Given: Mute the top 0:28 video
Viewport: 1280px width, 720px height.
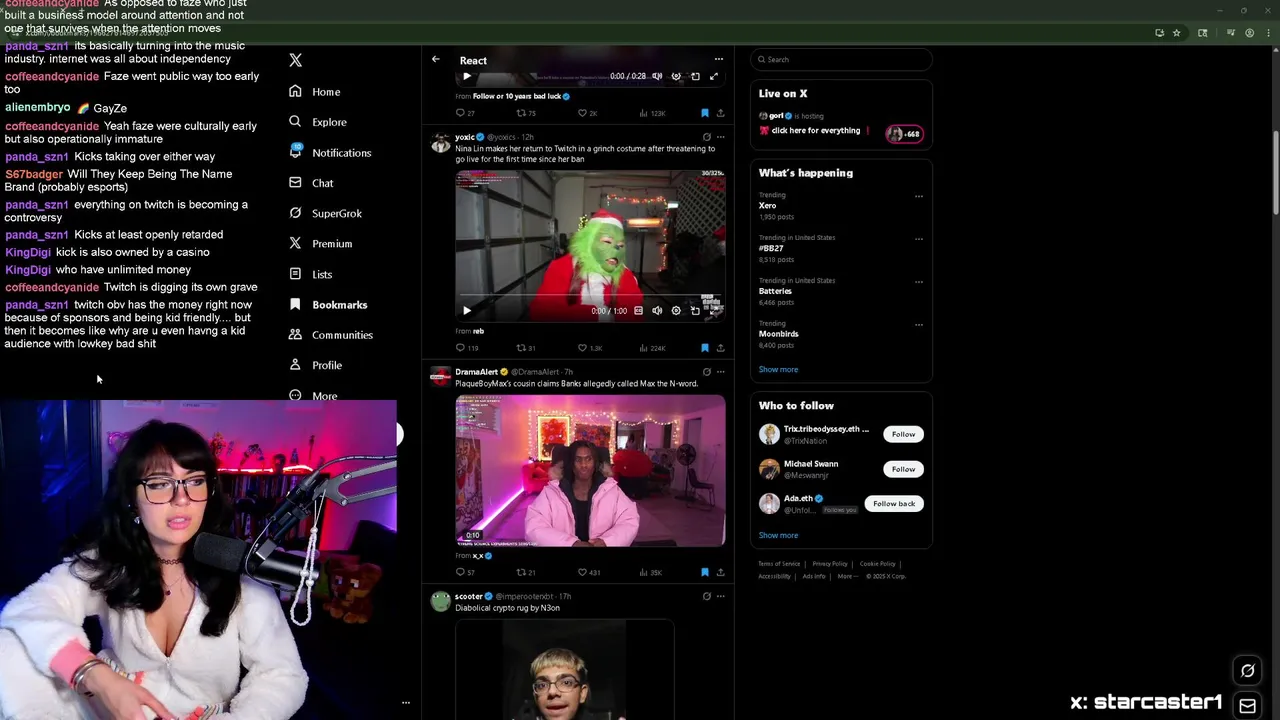Looking at the screenshot, I should [x=657, y=76].
